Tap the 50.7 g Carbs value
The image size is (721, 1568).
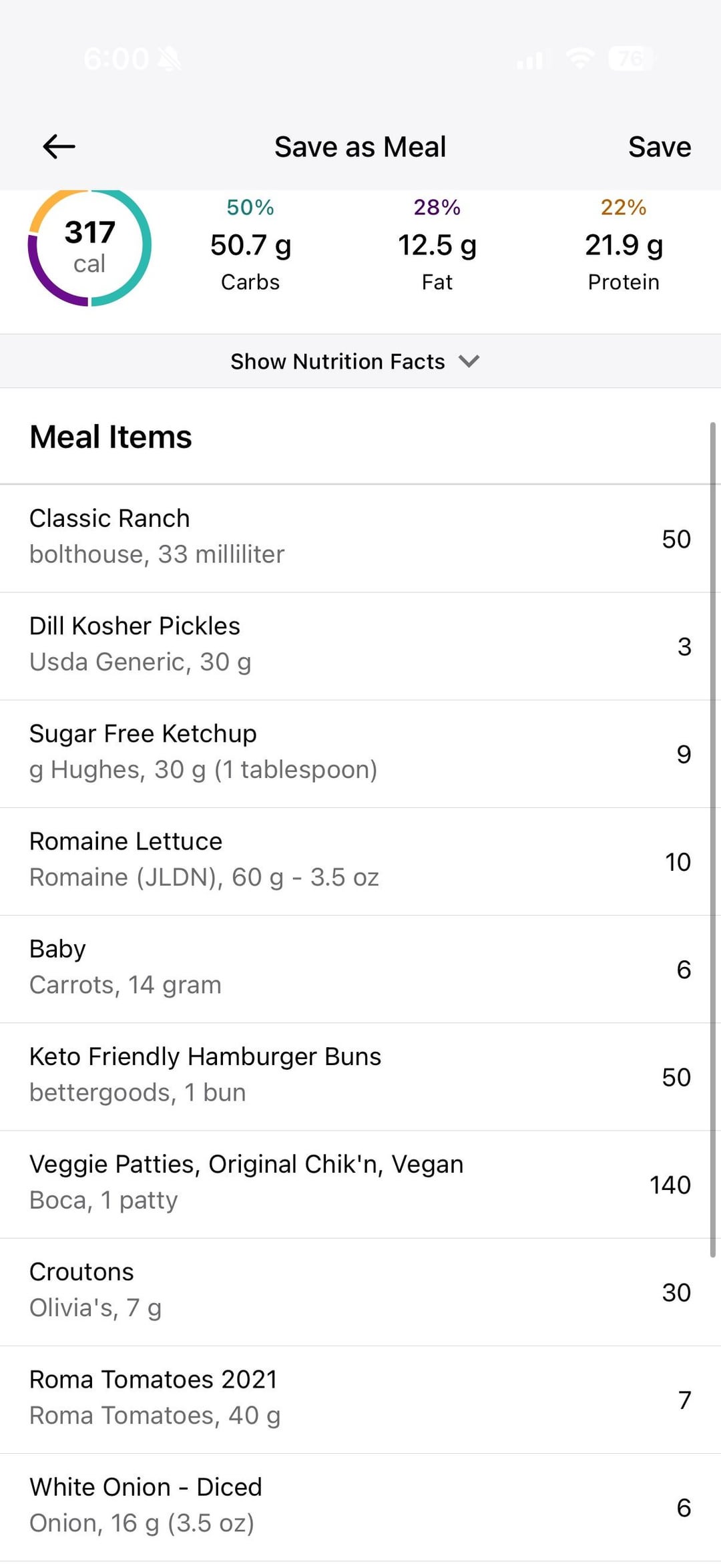click(250, 246)
